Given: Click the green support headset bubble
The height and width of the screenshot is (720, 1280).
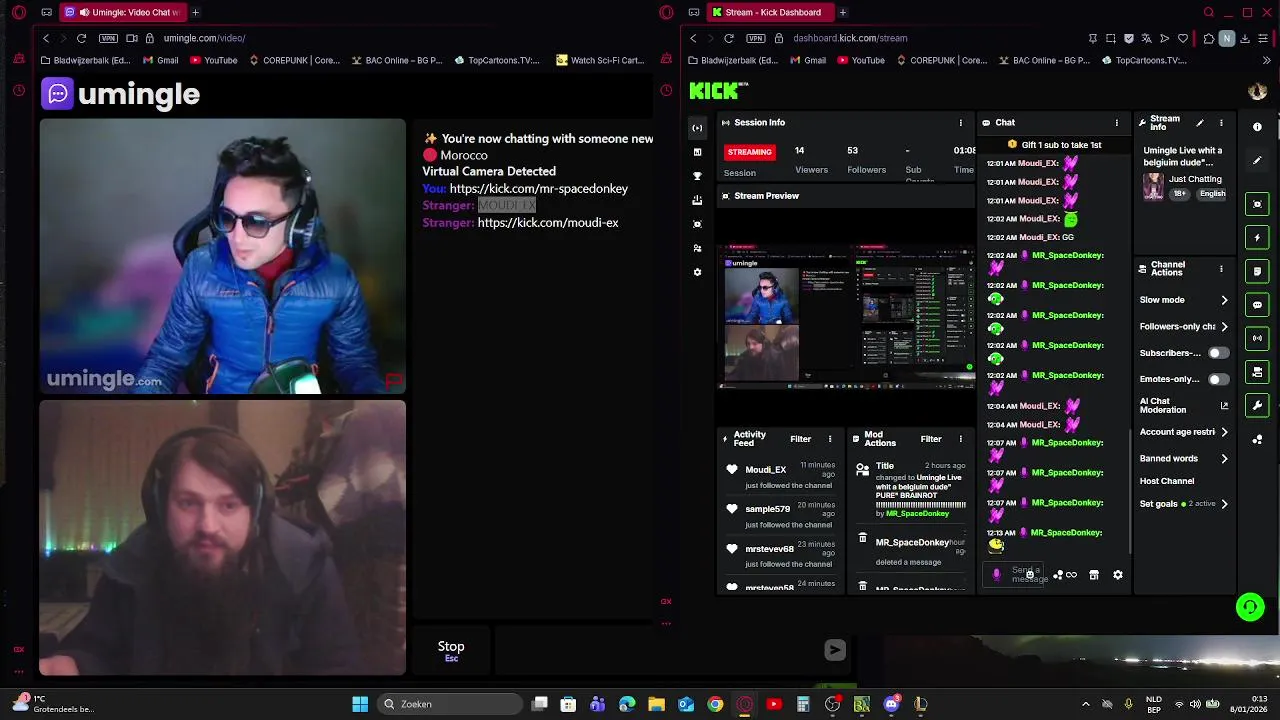Looking at the screenshot, I should (1250, 607).
